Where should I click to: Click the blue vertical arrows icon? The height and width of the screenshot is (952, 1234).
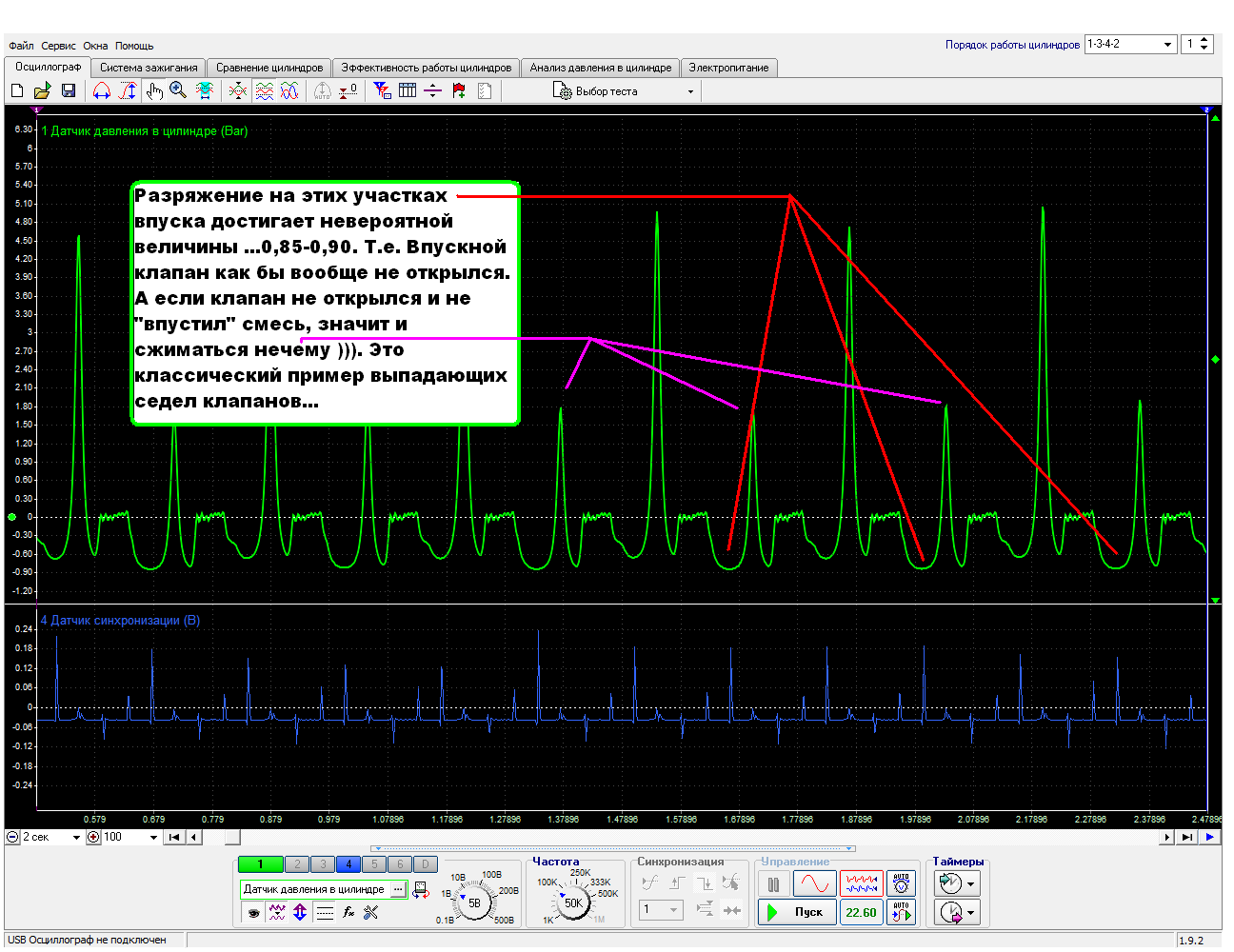[x=300, y=912]
